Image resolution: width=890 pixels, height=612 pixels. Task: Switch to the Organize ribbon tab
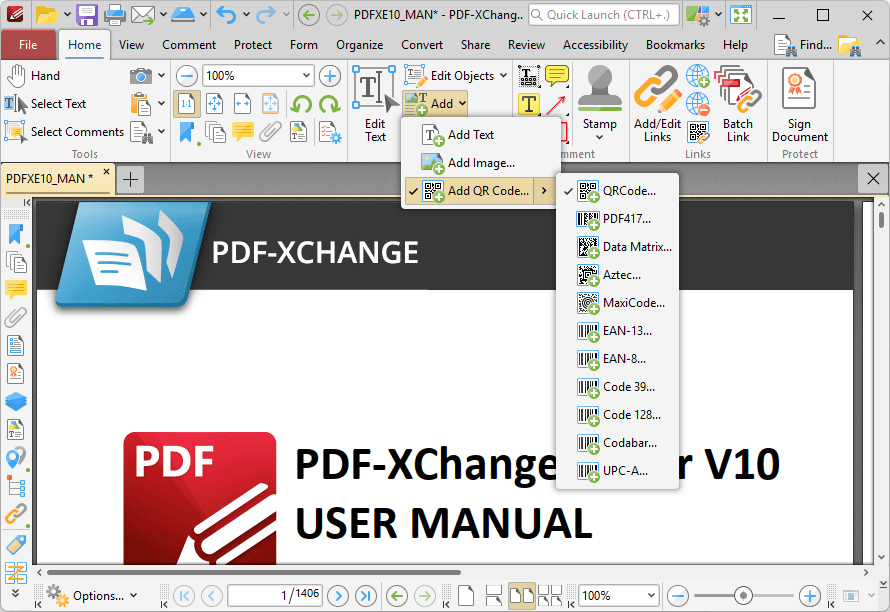359,45
